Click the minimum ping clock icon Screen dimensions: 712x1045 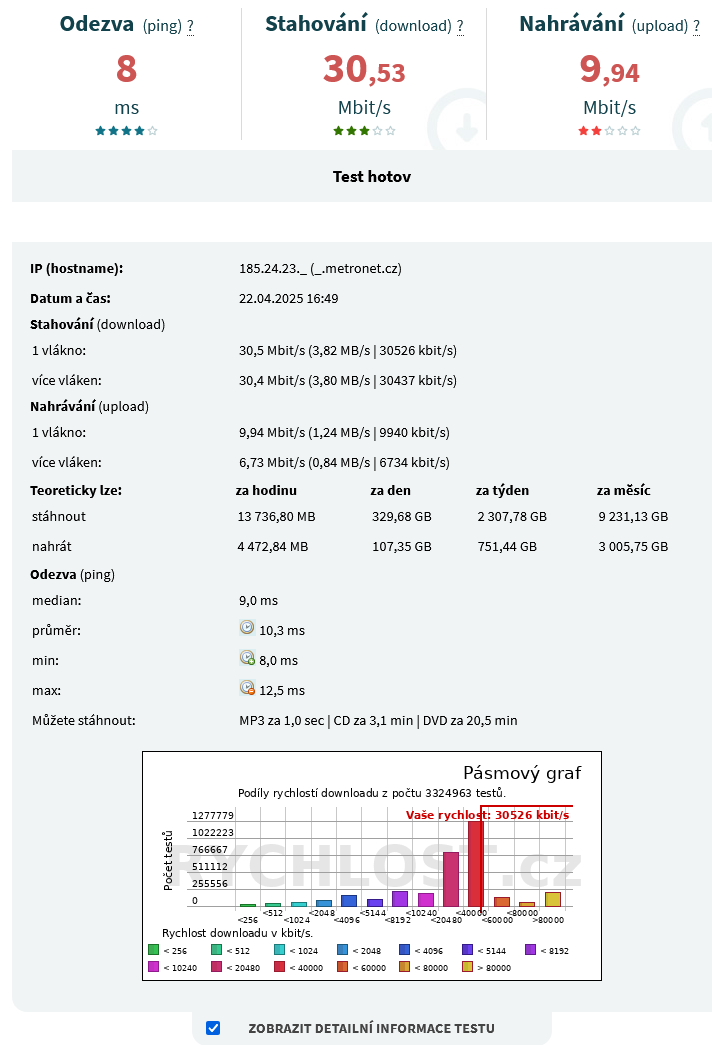pos(247,658)
